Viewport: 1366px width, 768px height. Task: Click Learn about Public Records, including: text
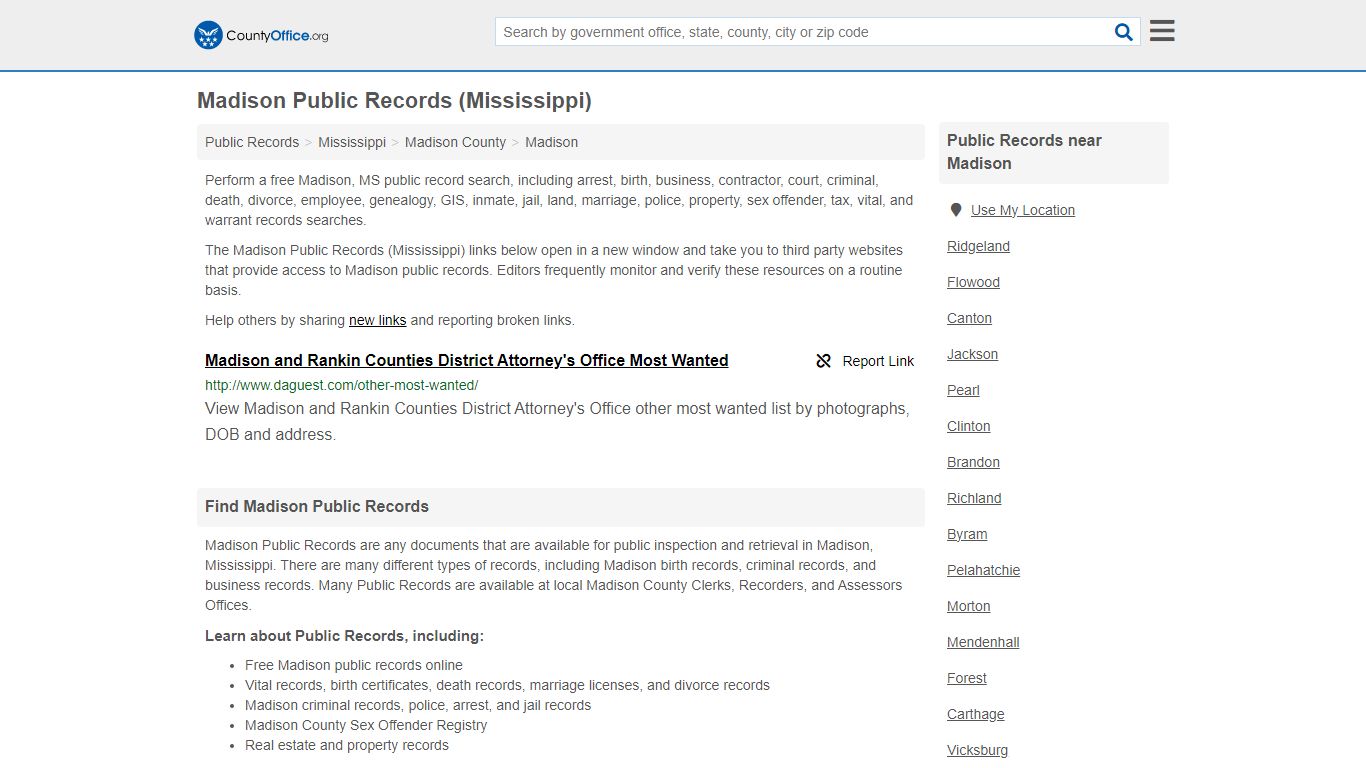[x=344, y=636]
